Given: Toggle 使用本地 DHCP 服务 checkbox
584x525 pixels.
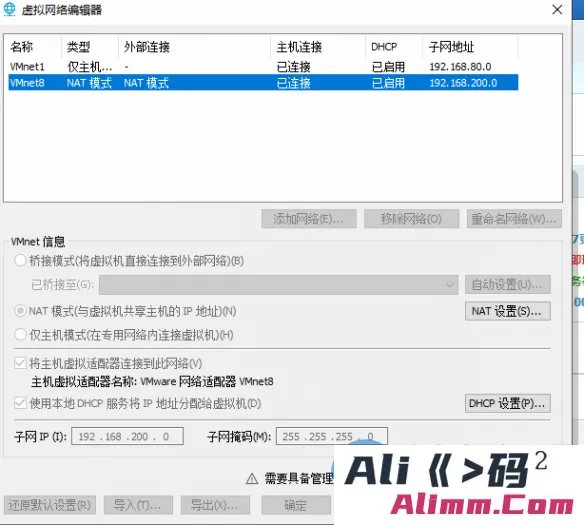Looking at the screenshot, I should point(20,403).
